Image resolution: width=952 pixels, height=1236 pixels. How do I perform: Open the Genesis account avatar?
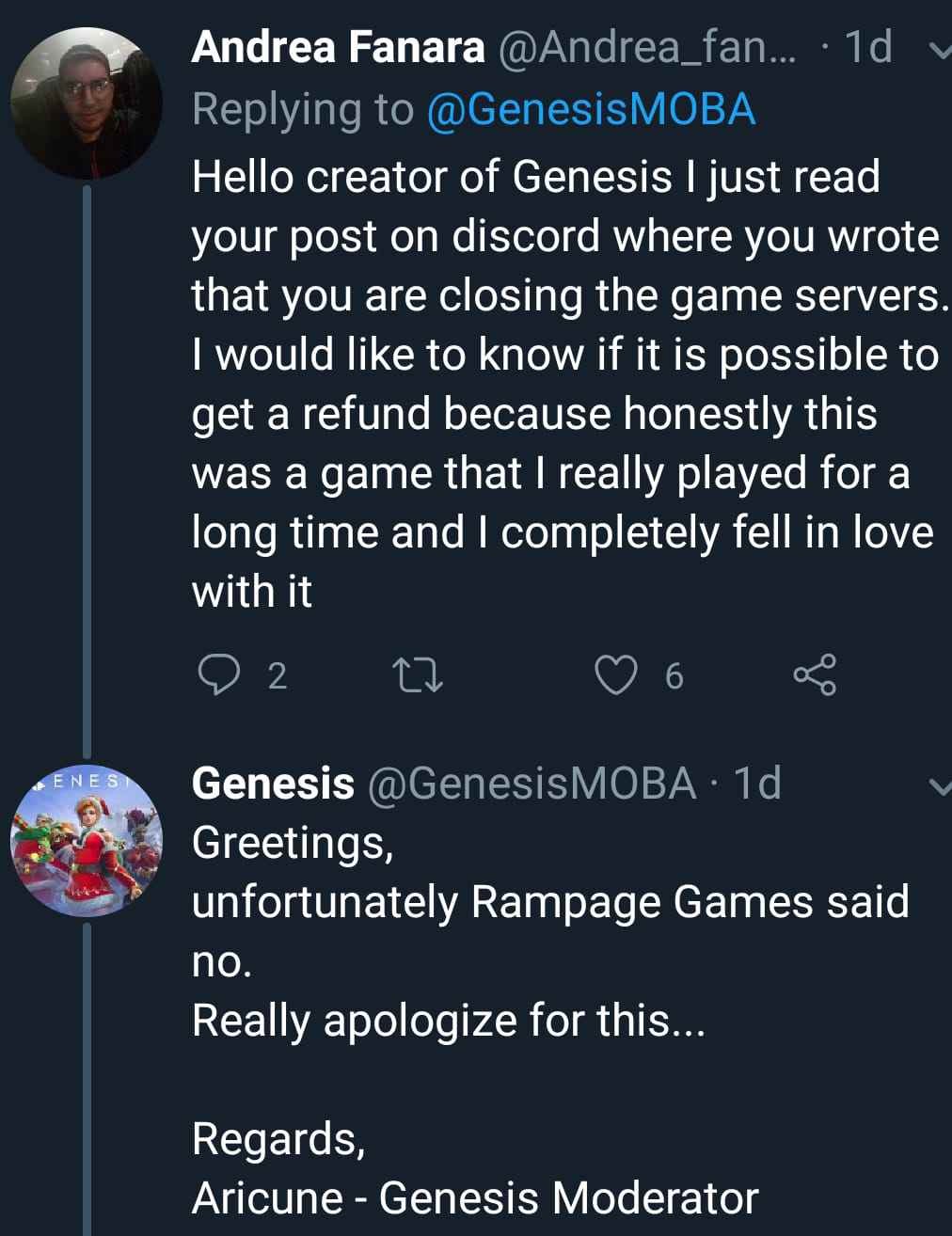(x=86, y=840)
